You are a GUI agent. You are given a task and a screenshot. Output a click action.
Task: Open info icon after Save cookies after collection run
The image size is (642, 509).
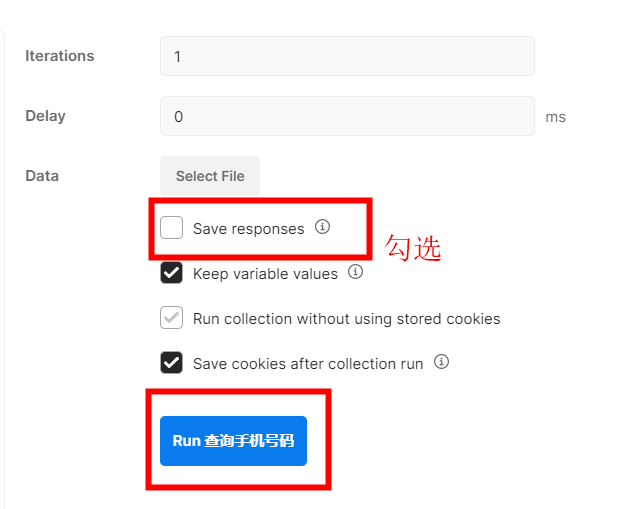(441, 362)
